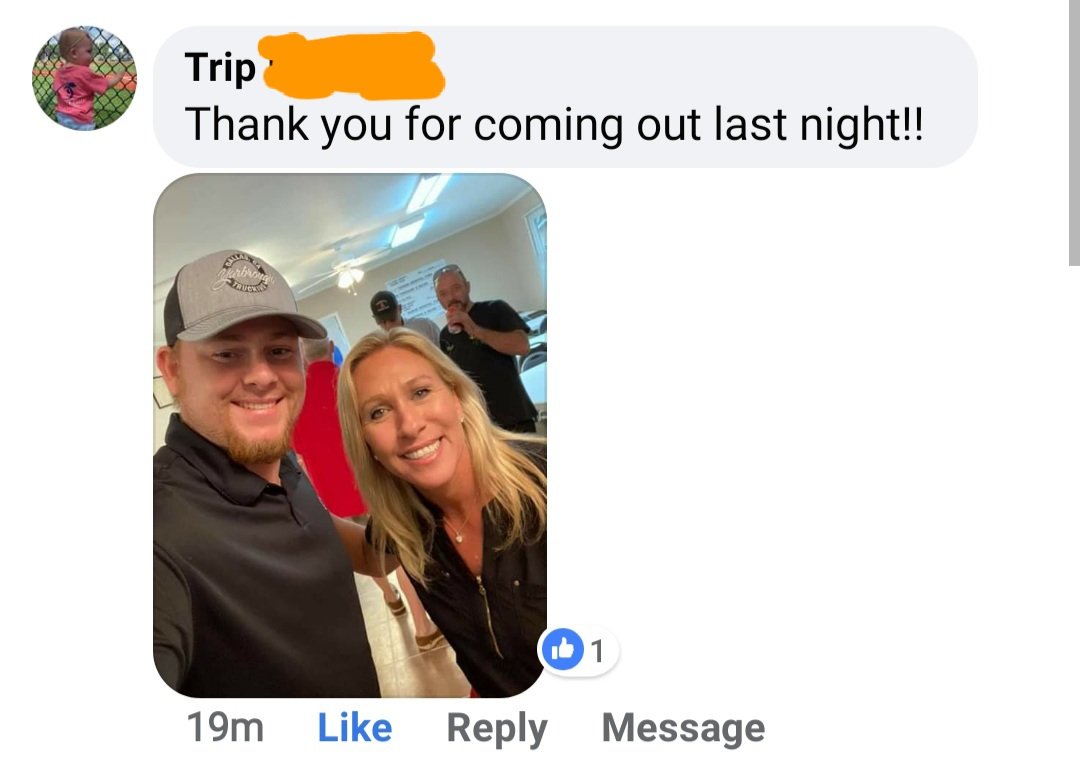Like this comment
This screenshot has width=1080, height=770.
click(x=354, y=727)
